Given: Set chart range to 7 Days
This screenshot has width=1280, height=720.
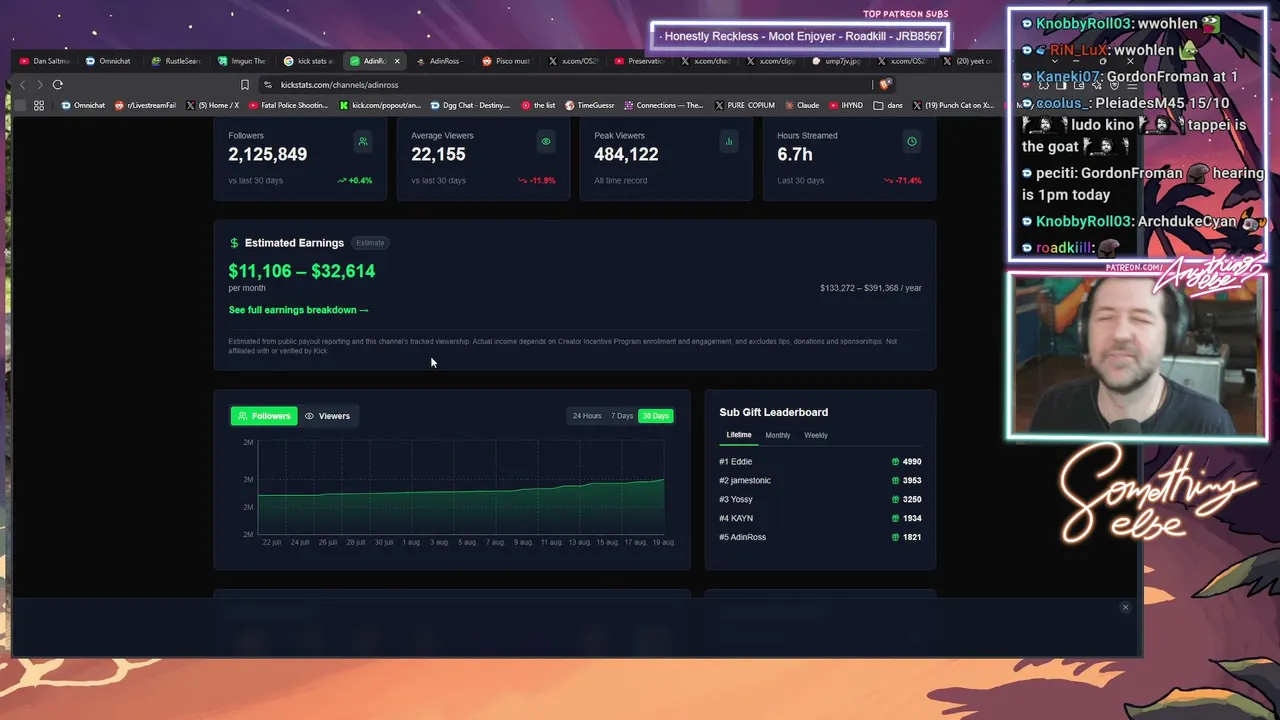Looking at the screenshot, I should point(622,416).
